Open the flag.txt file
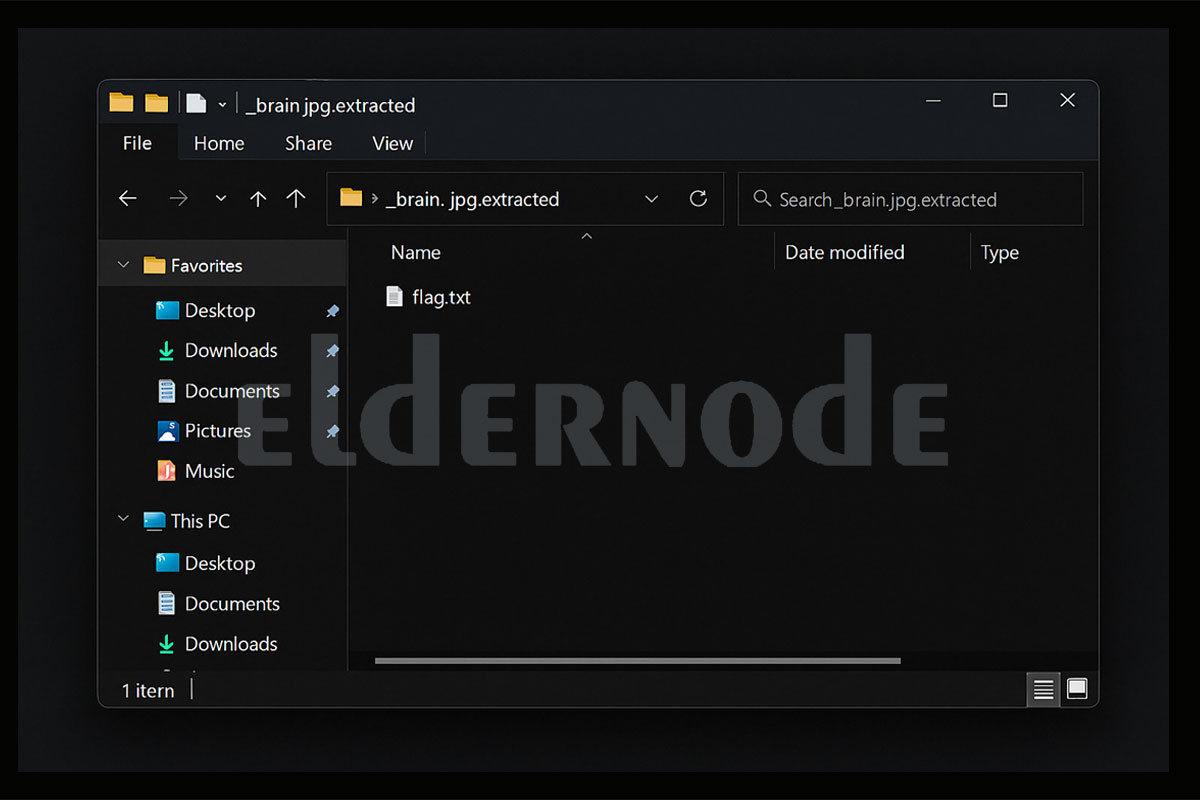This screenshot has height=800, width=1200. tap(441, 296)
